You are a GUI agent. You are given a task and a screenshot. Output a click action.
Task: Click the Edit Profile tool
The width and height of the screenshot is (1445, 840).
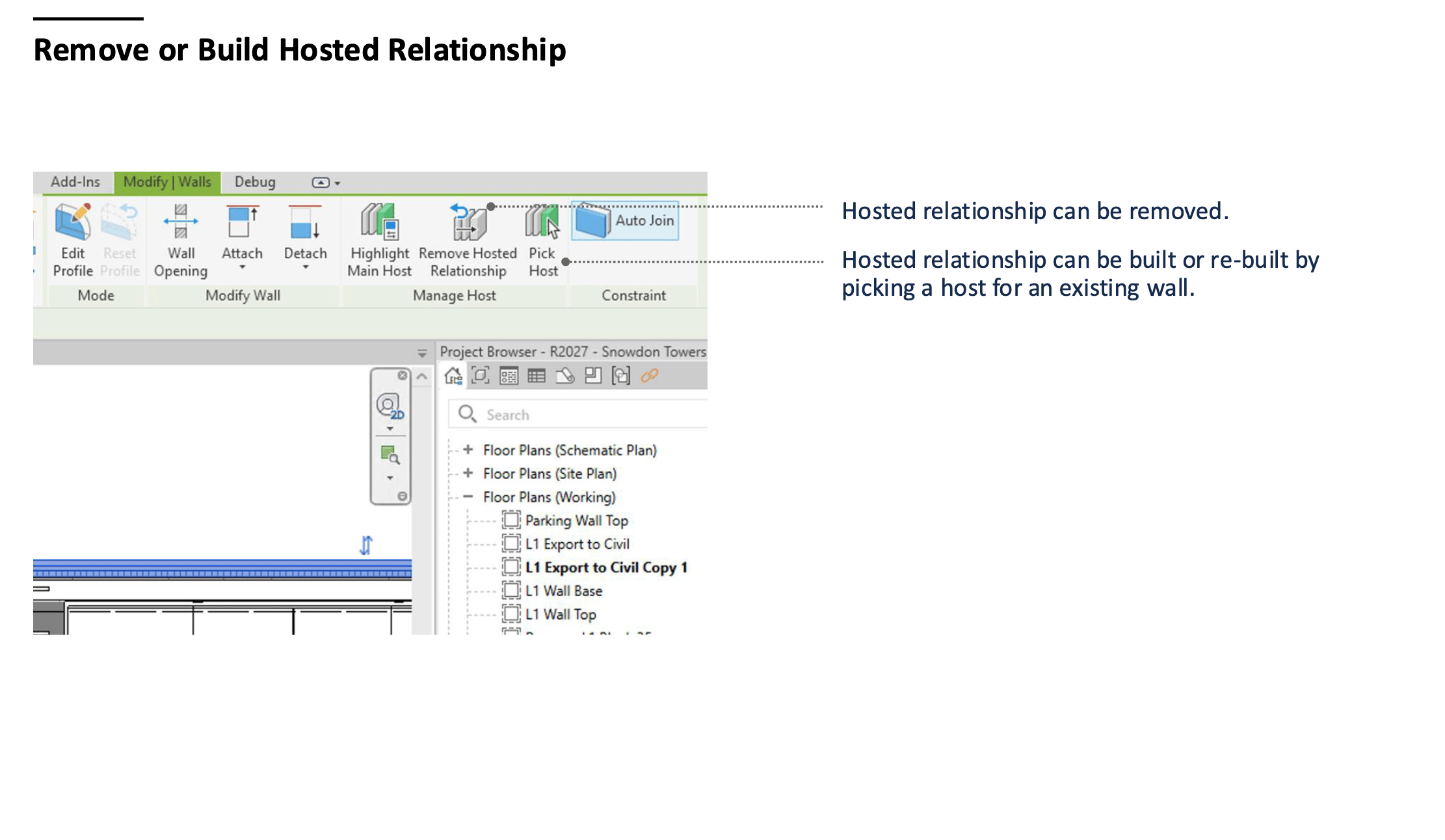click(73, 240)
